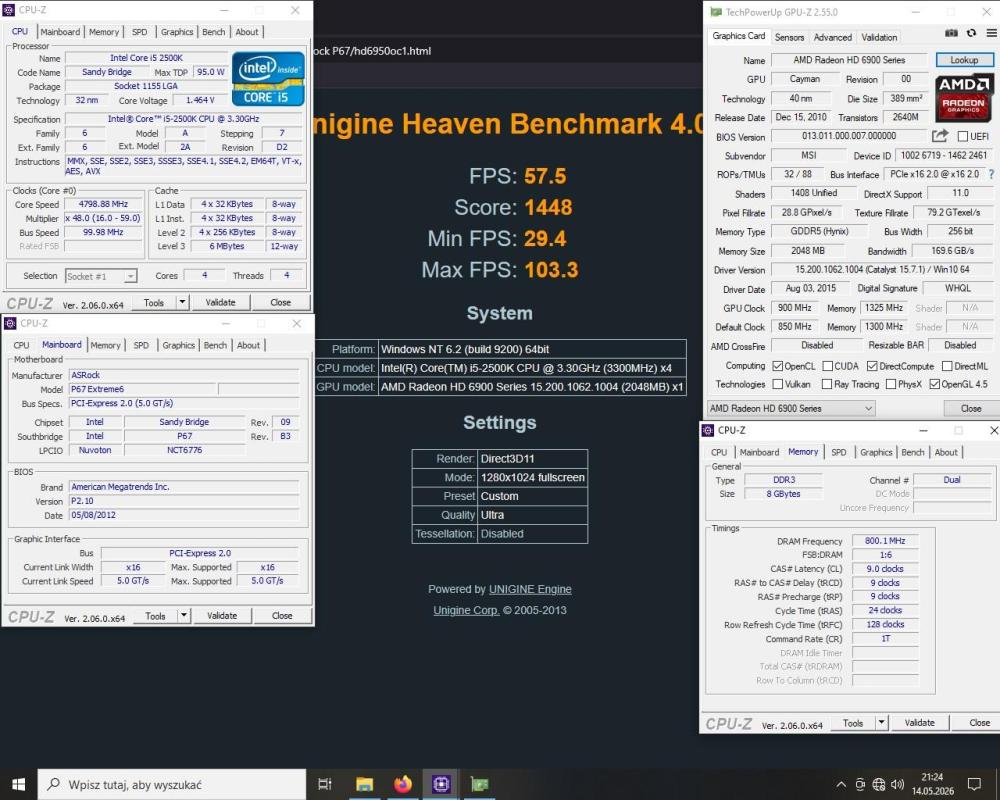Toggle the PhysX checkbox
This screenshot has width=1000, height=800.
pos(891,384)
